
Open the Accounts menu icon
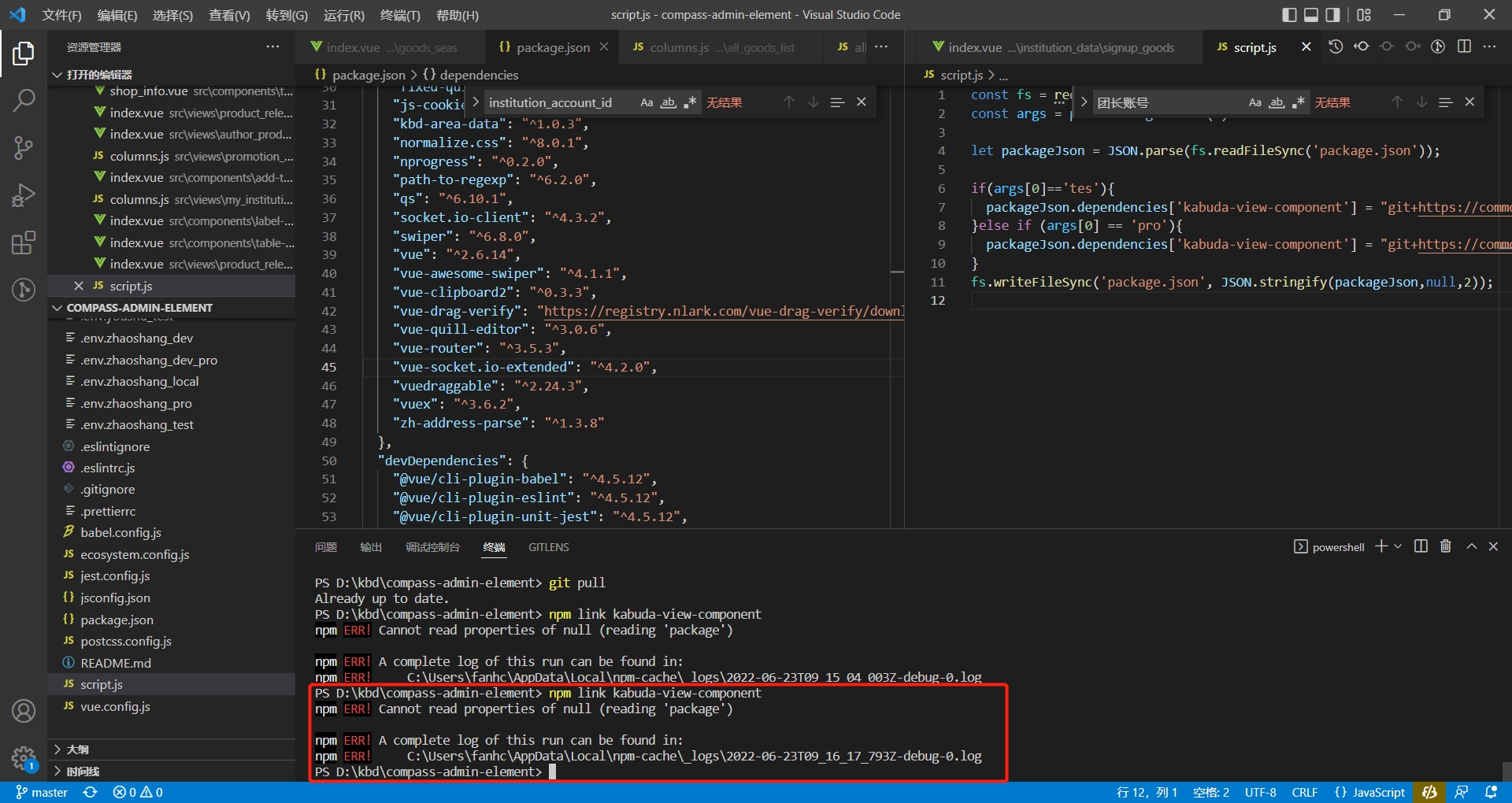[x=24, y=711]
